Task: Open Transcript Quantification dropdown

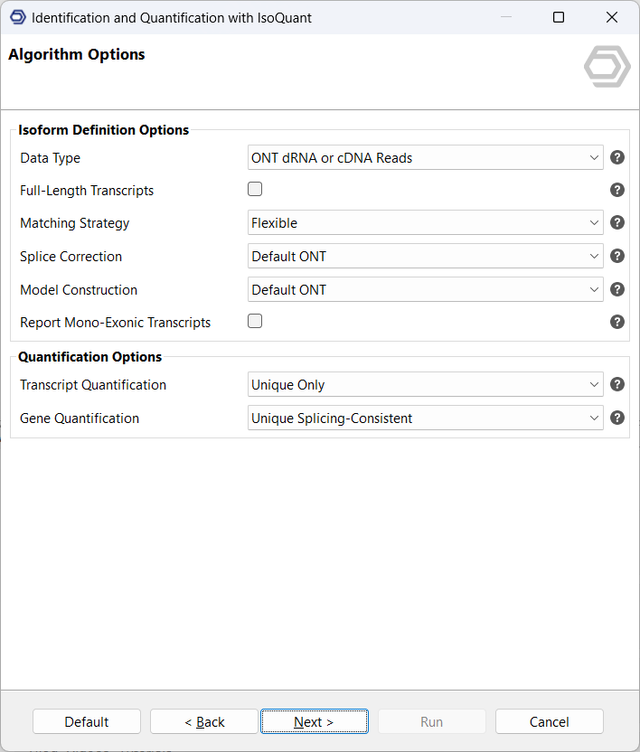Action: [x=425, y=385]
